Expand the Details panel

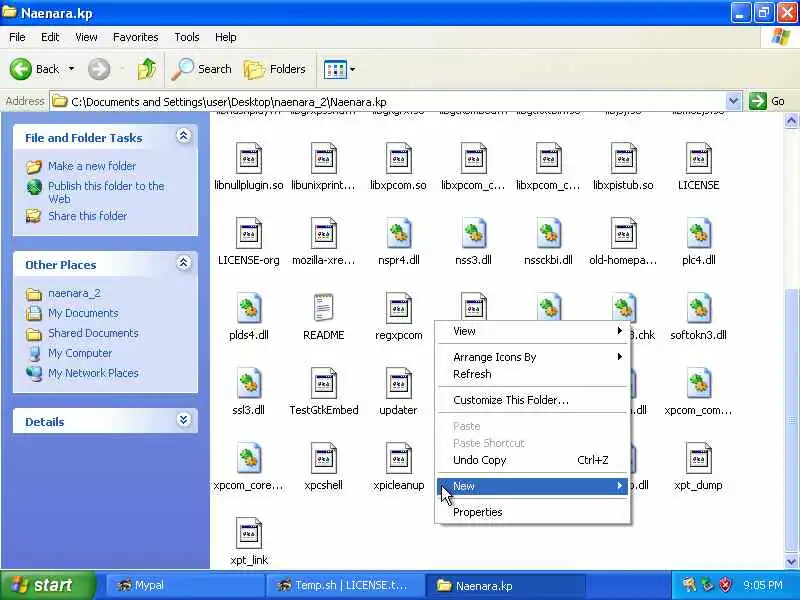click(x=184, y=420)
